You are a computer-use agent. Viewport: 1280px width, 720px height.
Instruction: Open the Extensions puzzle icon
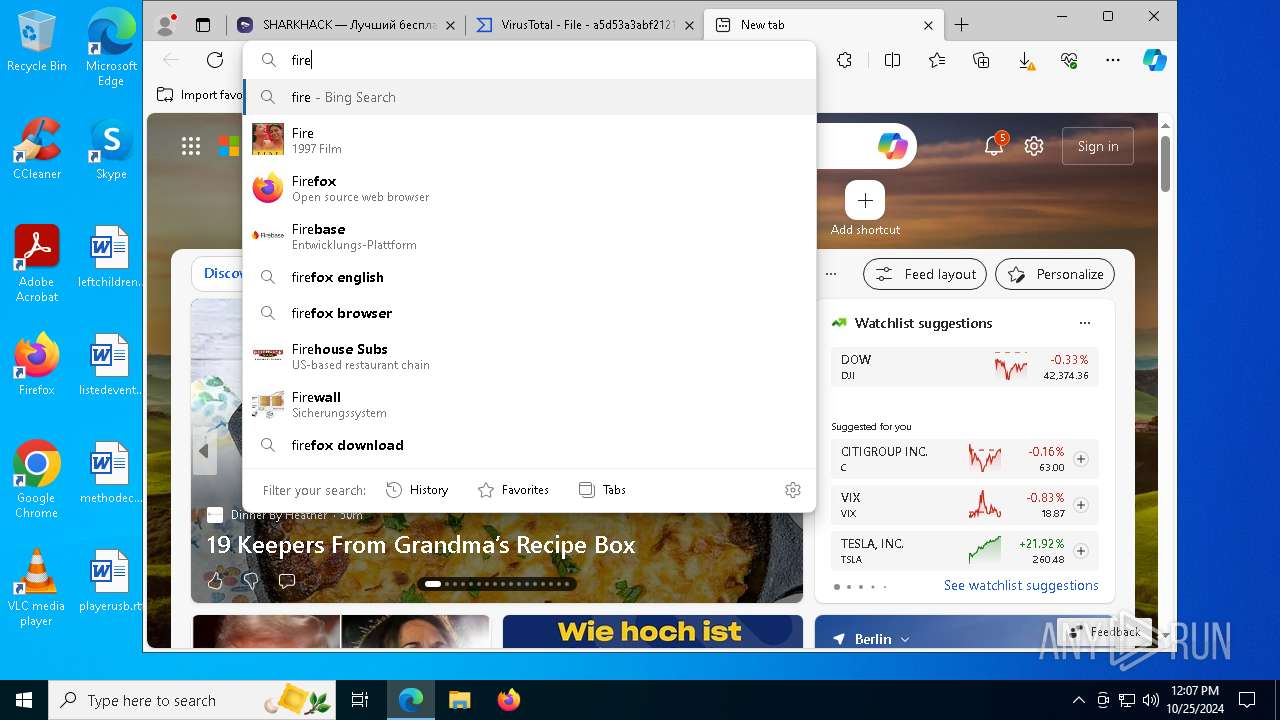[845, 60]
